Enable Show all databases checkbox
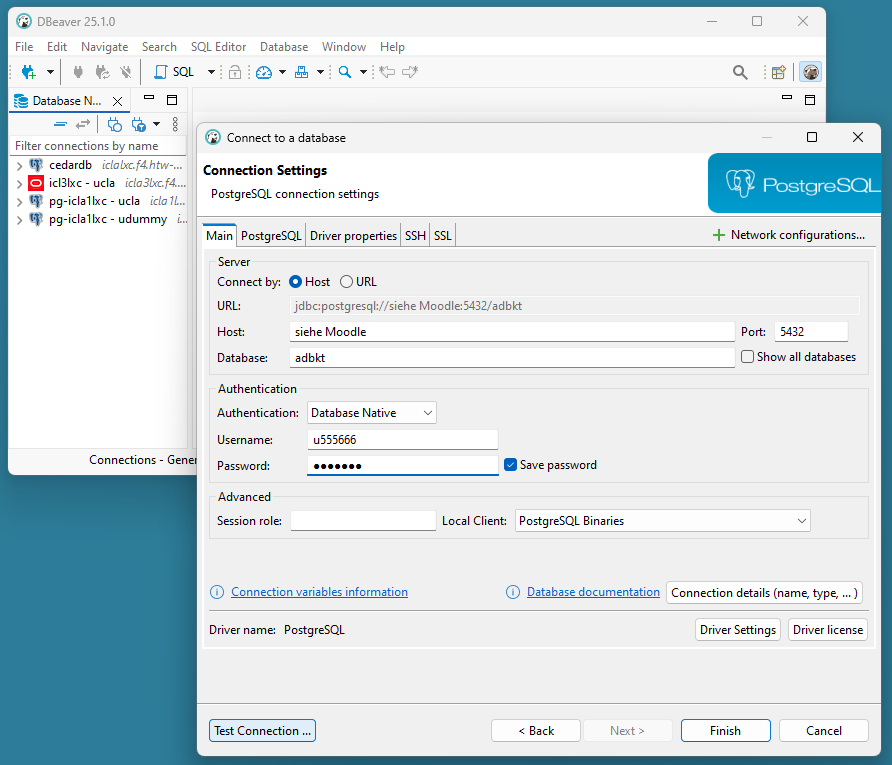Image resolution: width=892 pixels, height=765 pixels. (x=748, y=357)
